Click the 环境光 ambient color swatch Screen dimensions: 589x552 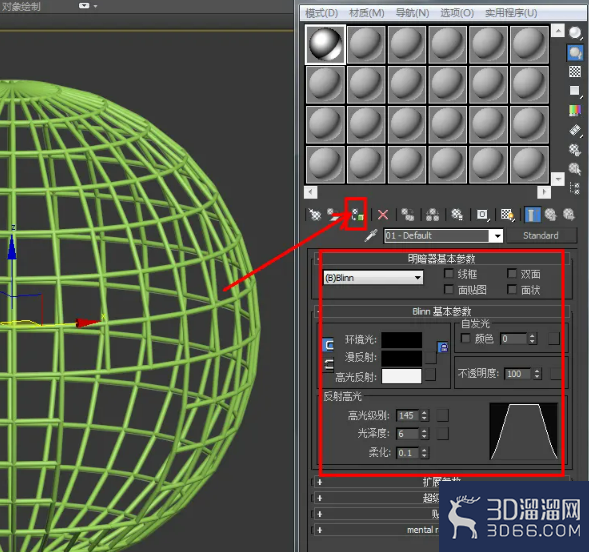click(402, 340)
